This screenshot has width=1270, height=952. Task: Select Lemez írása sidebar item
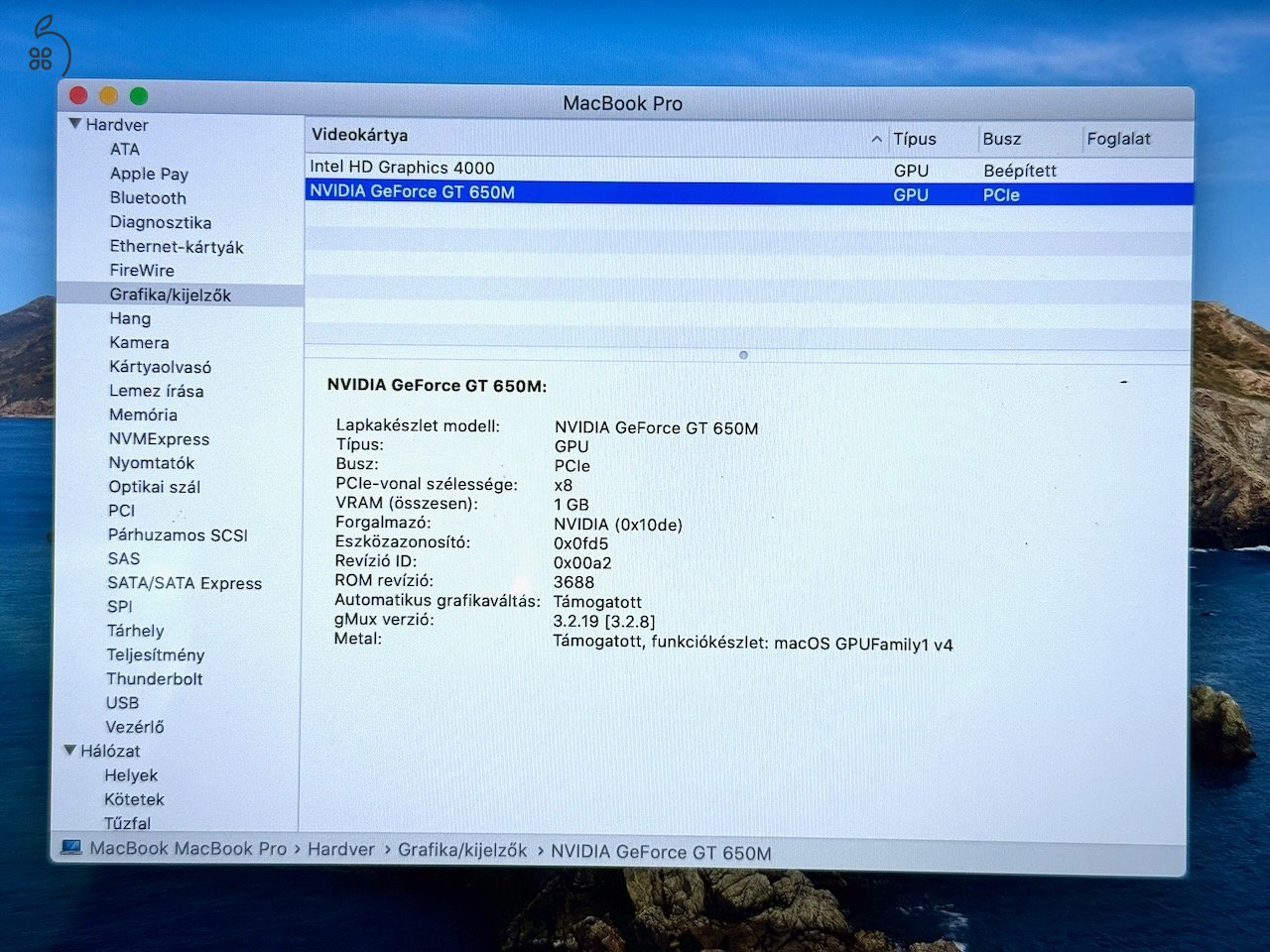(x=156, y=391)
